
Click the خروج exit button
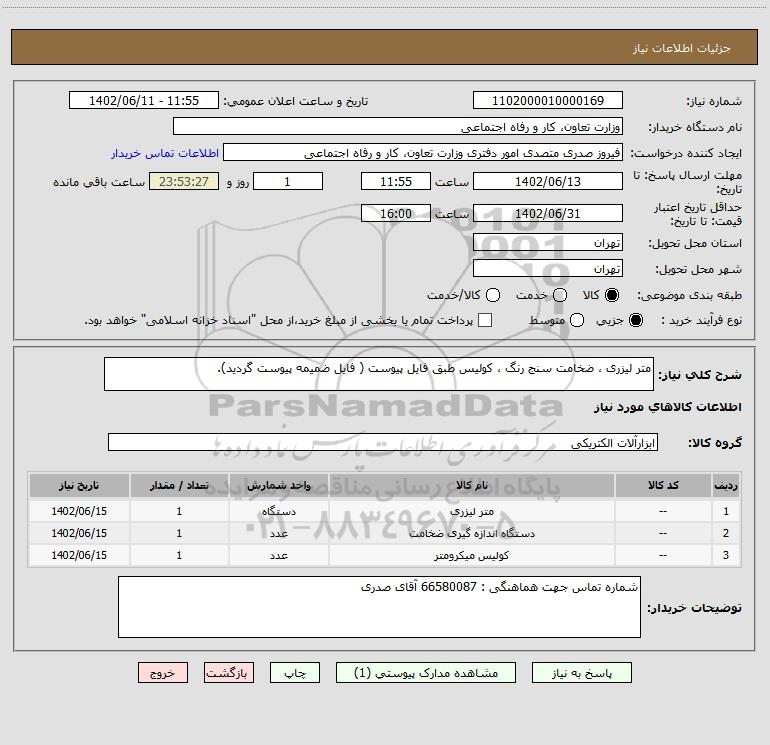(x=163, y=673)
